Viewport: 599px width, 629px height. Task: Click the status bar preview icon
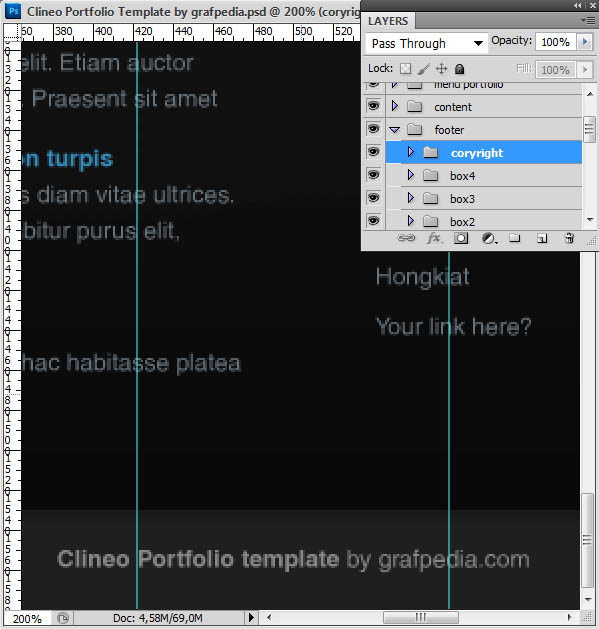pos(63,618)
